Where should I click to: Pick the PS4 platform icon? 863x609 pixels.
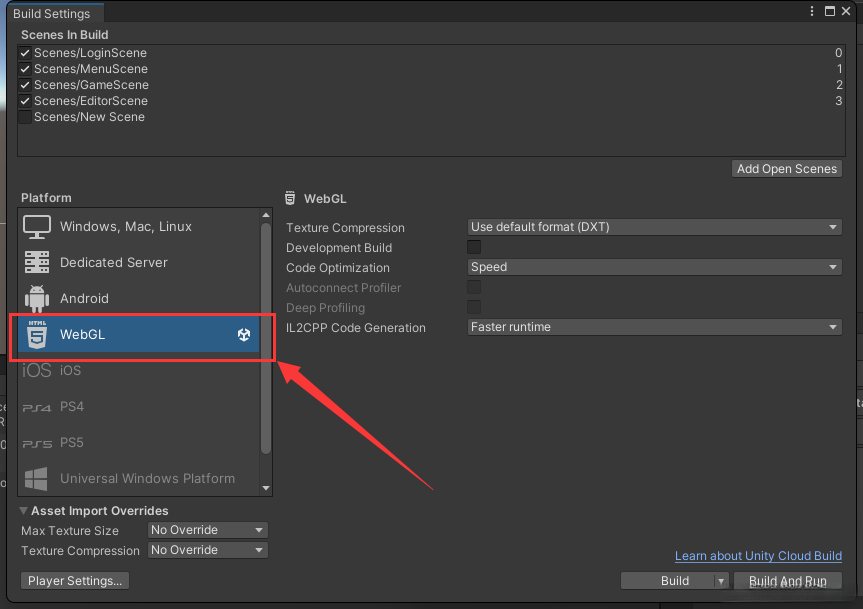(37, 407)
